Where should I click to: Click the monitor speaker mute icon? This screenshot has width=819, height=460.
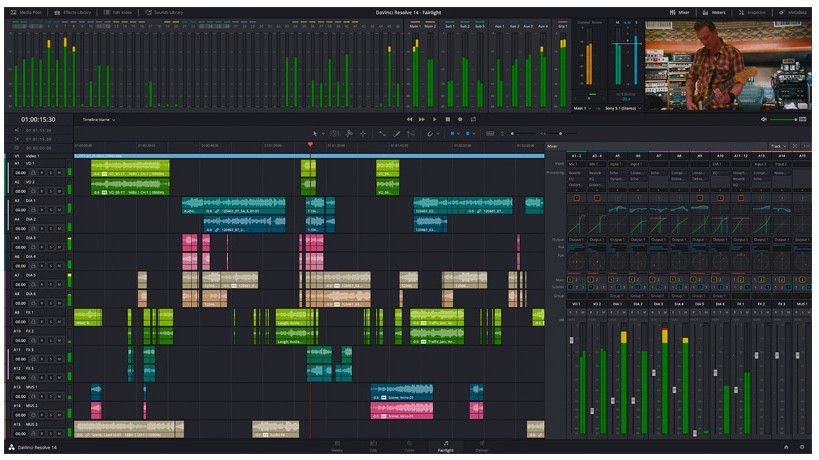pos(764,120)
